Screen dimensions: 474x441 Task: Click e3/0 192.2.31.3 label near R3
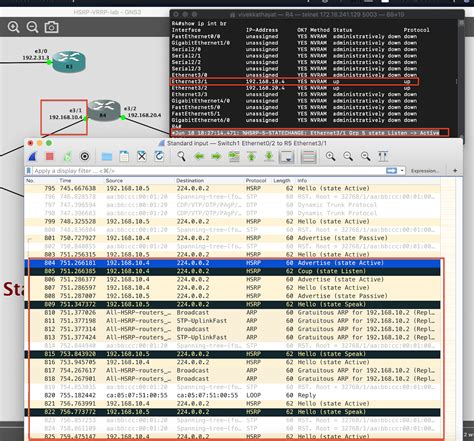[x=36, y=54]
